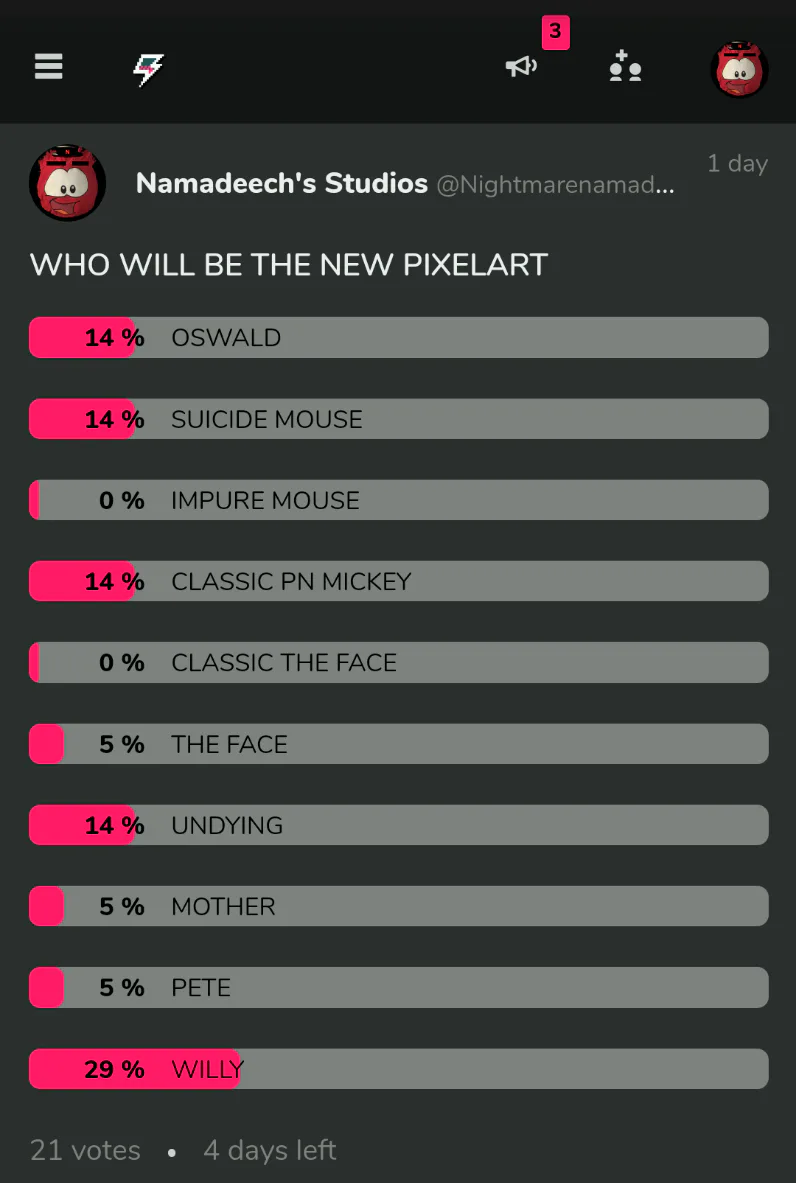Select the IMPURE MOUSE poll option
The image size is (796, 1183).
(x=398, y=500)
